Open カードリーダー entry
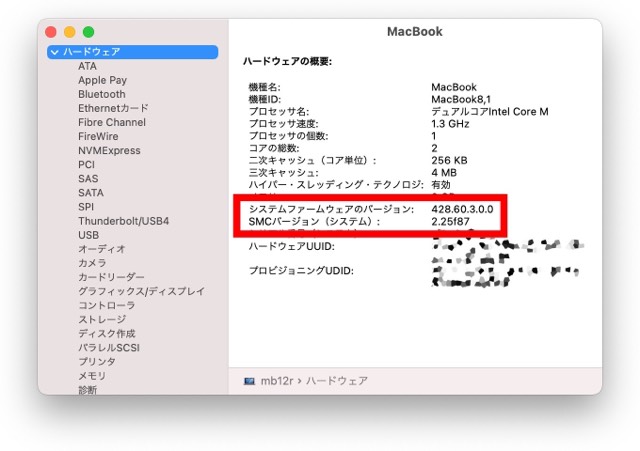The image size is (640, 451). [111, 277]
